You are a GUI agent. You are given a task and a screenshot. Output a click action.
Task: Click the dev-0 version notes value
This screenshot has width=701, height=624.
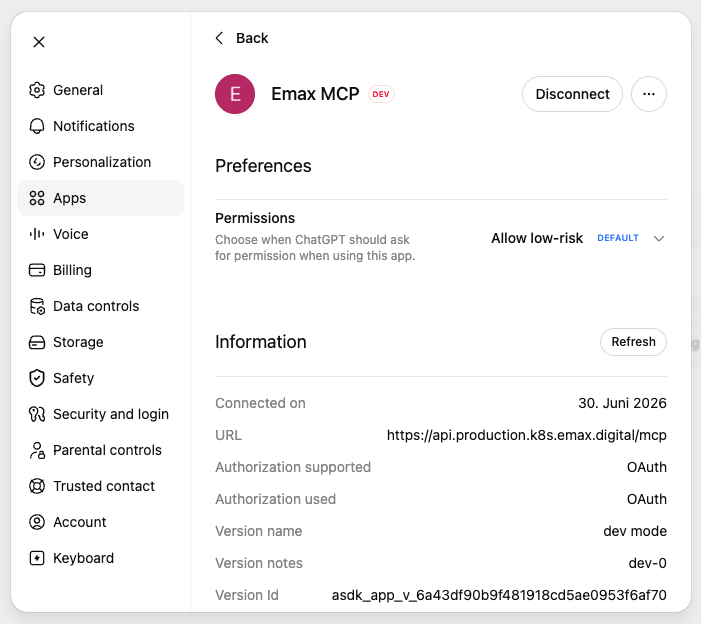pos(647,563)
